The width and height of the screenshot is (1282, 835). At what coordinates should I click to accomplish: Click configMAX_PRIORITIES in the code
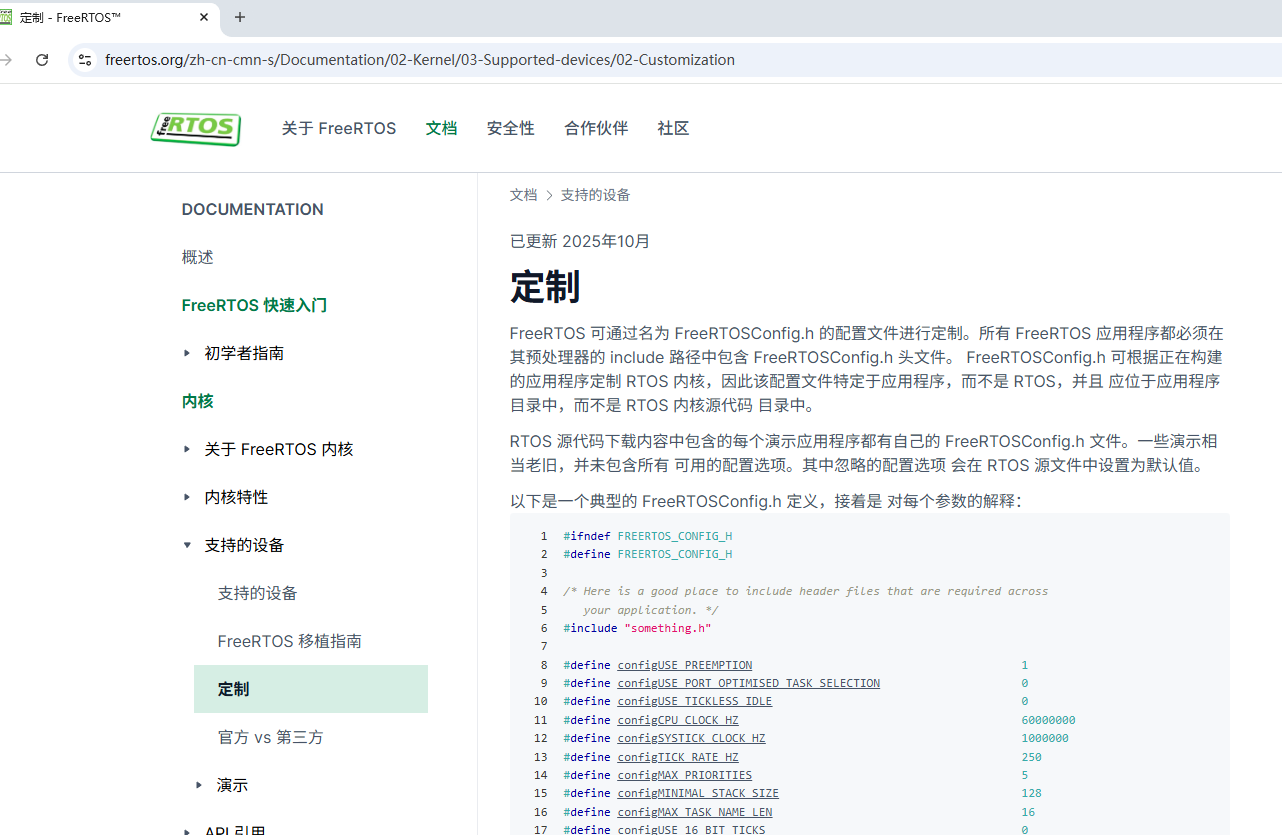685,775
